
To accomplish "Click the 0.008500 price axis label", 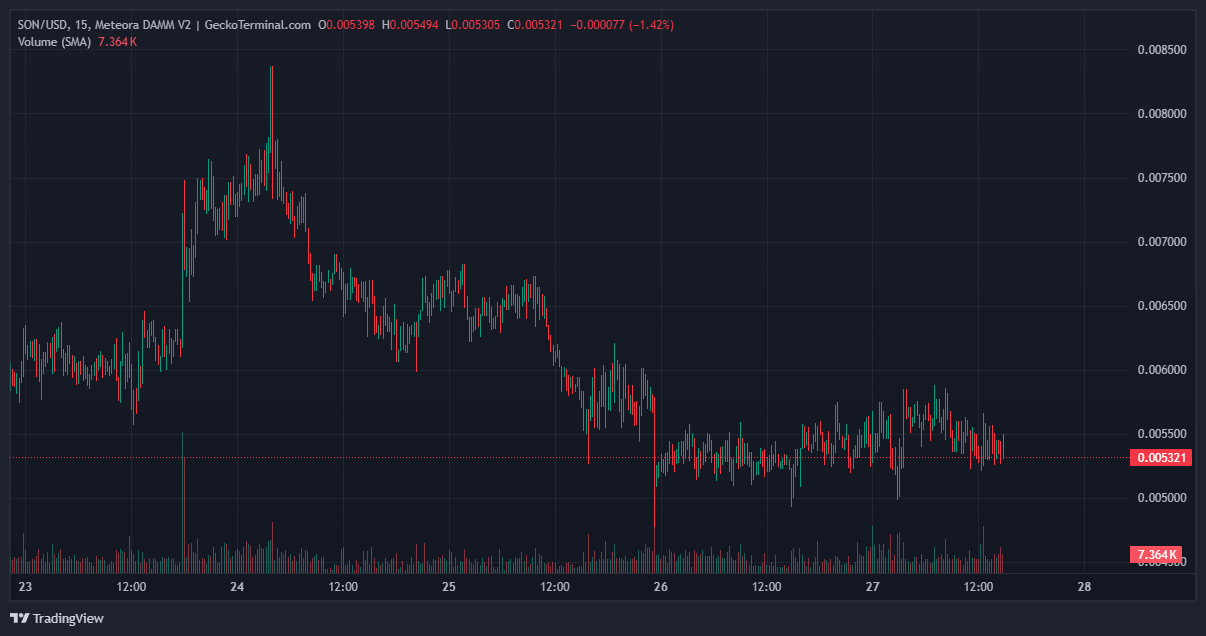I will coord(1162,50).
